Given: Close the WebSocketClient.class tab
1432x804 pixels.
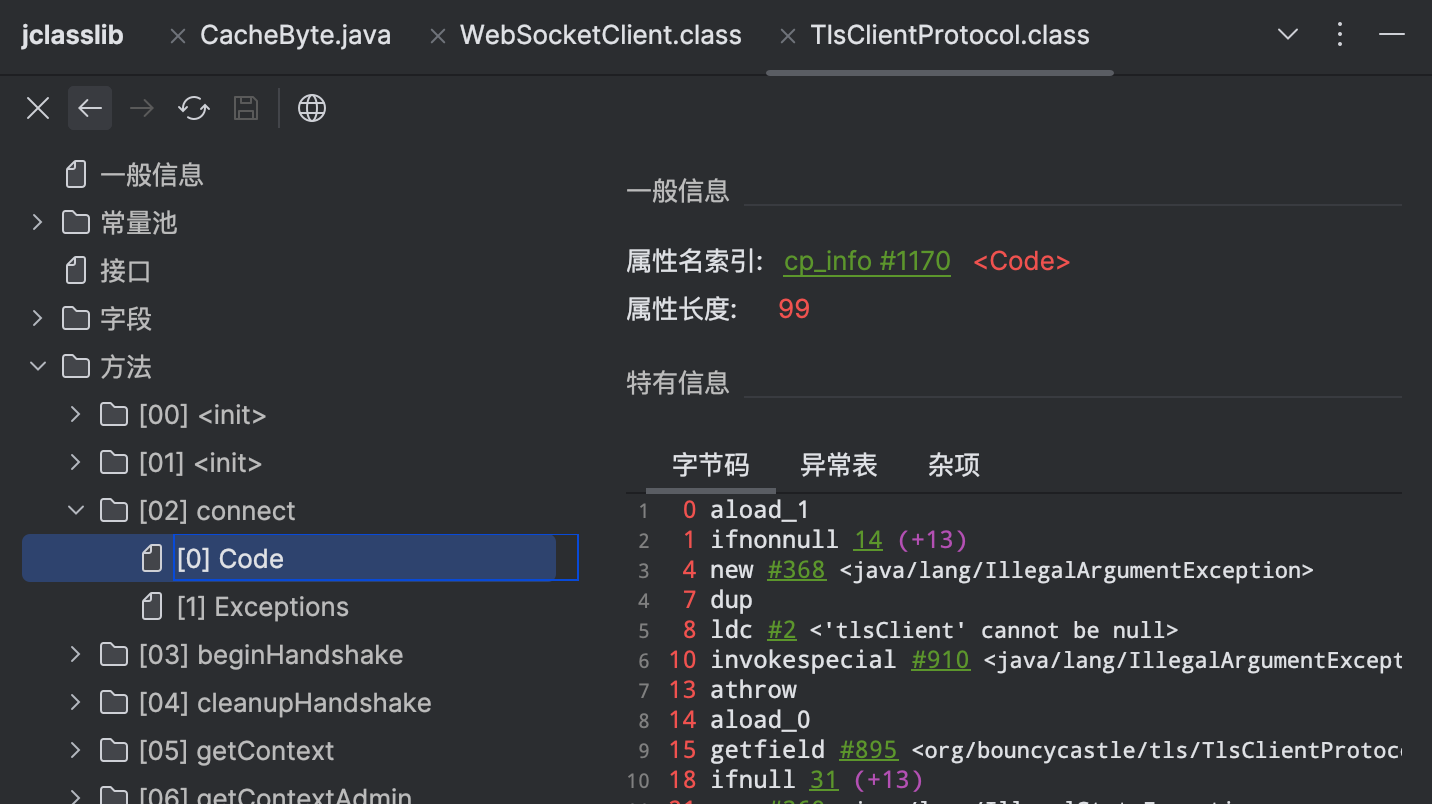Looking at the screenshot, I should (x=437, y=36).
